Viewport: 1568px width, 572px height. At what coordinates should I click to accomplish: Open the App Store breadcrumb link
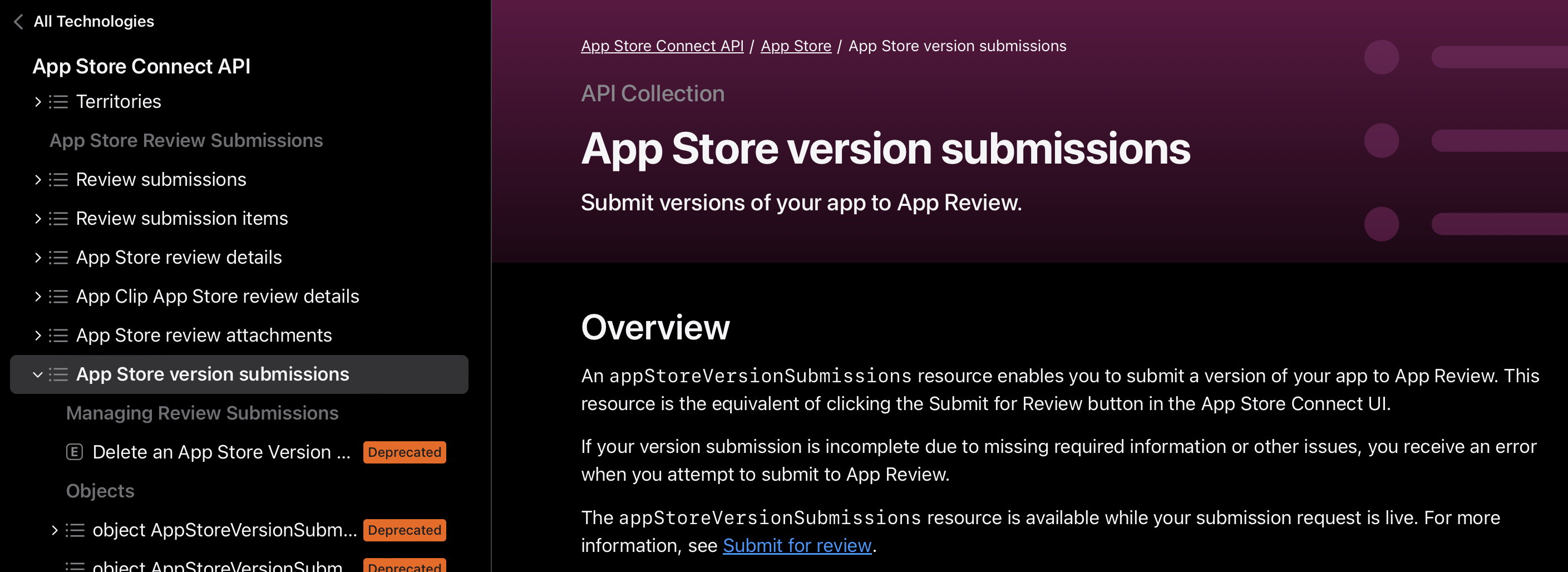point(796,46)
